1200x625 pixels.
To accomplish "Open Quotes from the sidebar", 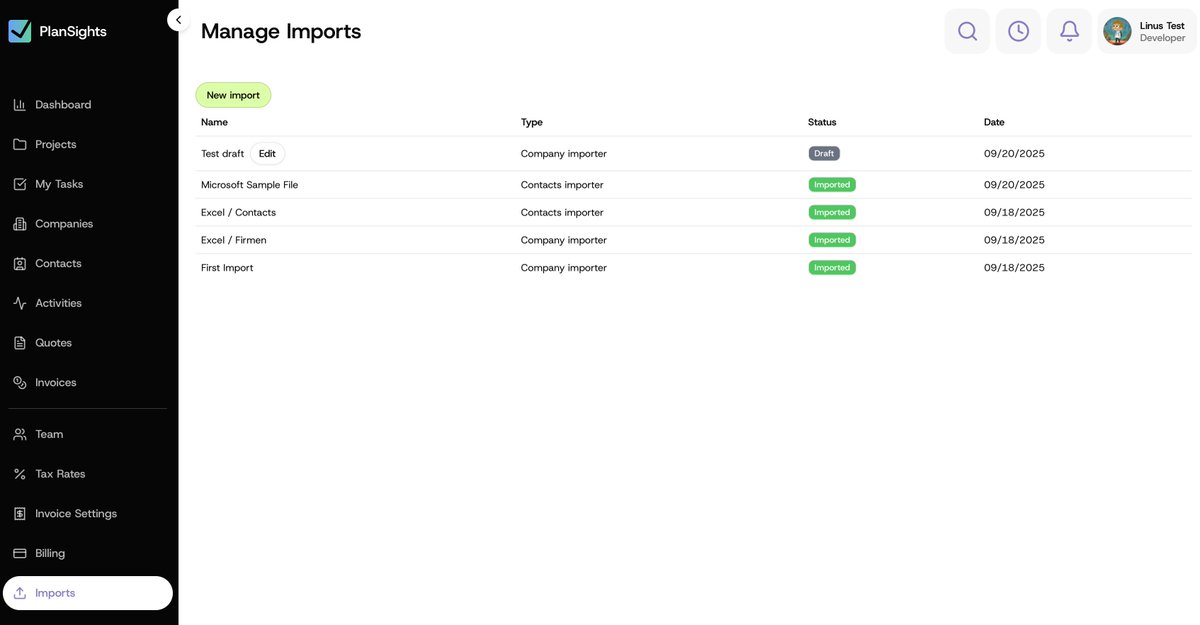I will point(53,343).
